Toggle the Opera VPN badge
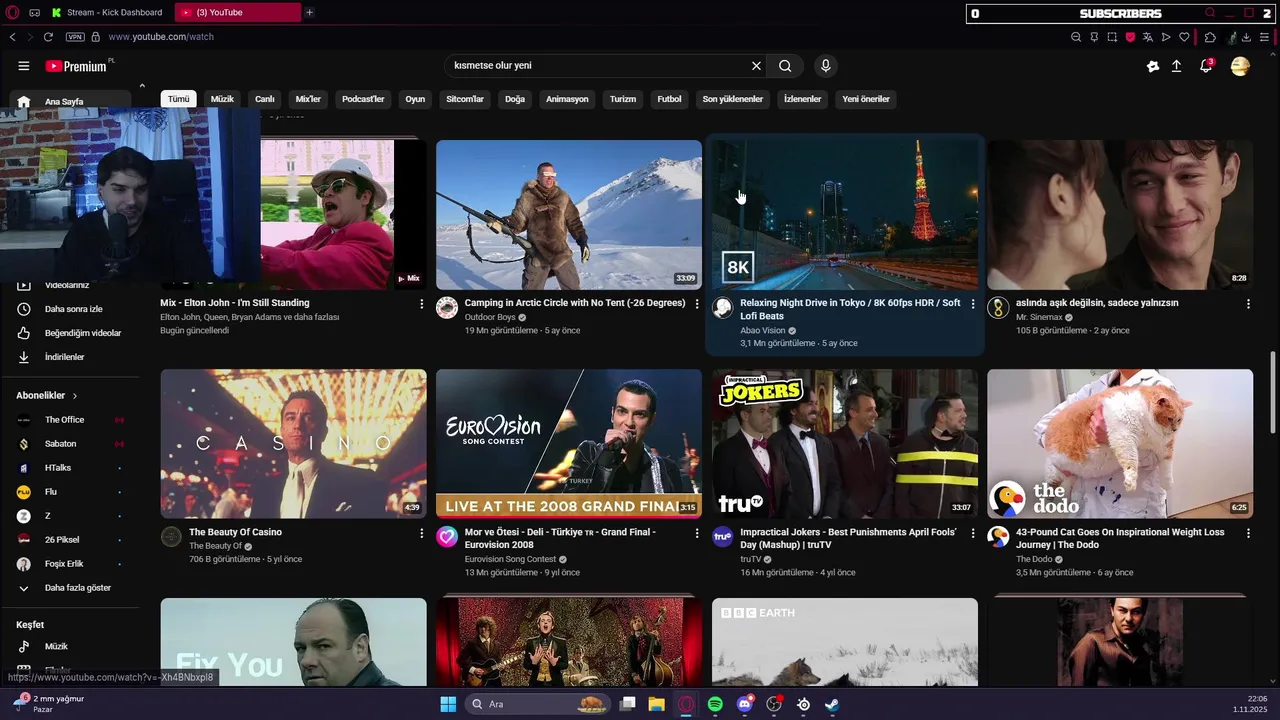Screen dimensions: 1280x720 [x=75, y=37]
